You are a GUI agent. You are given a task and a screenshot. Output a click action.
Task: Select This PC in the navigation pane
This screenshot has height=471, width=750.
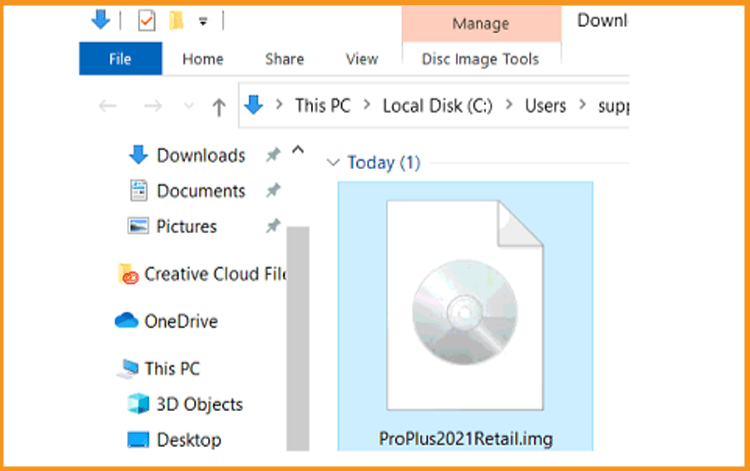pyautogui.click(x=172, y=369)
